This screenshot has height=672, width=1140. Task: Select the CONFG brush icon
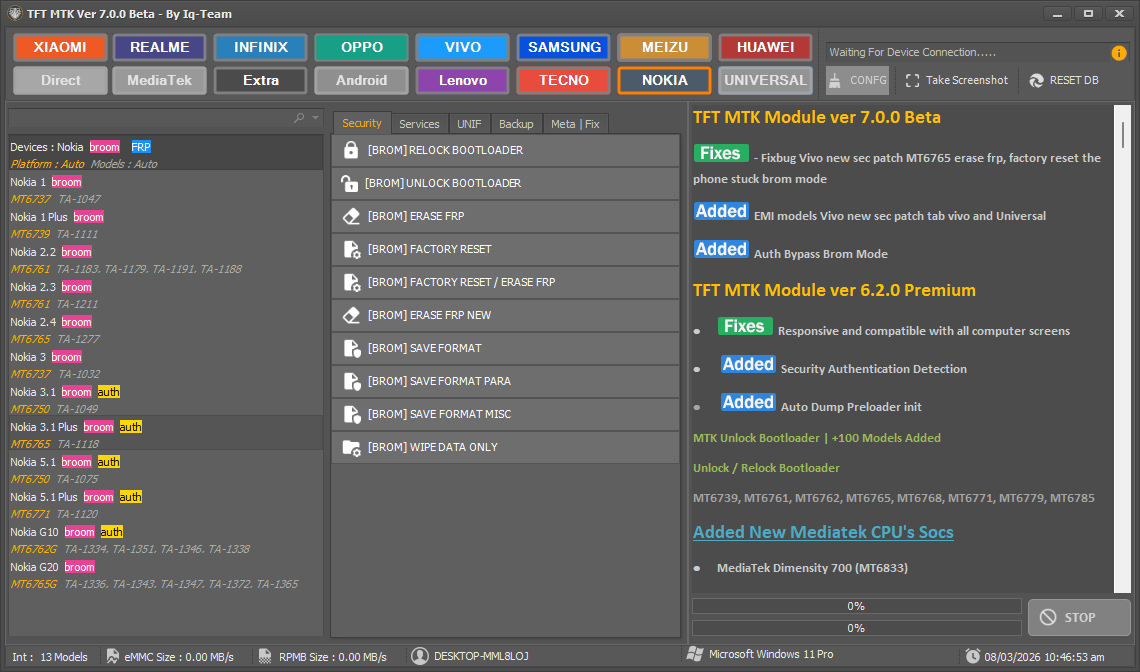[x=837, y=80]
